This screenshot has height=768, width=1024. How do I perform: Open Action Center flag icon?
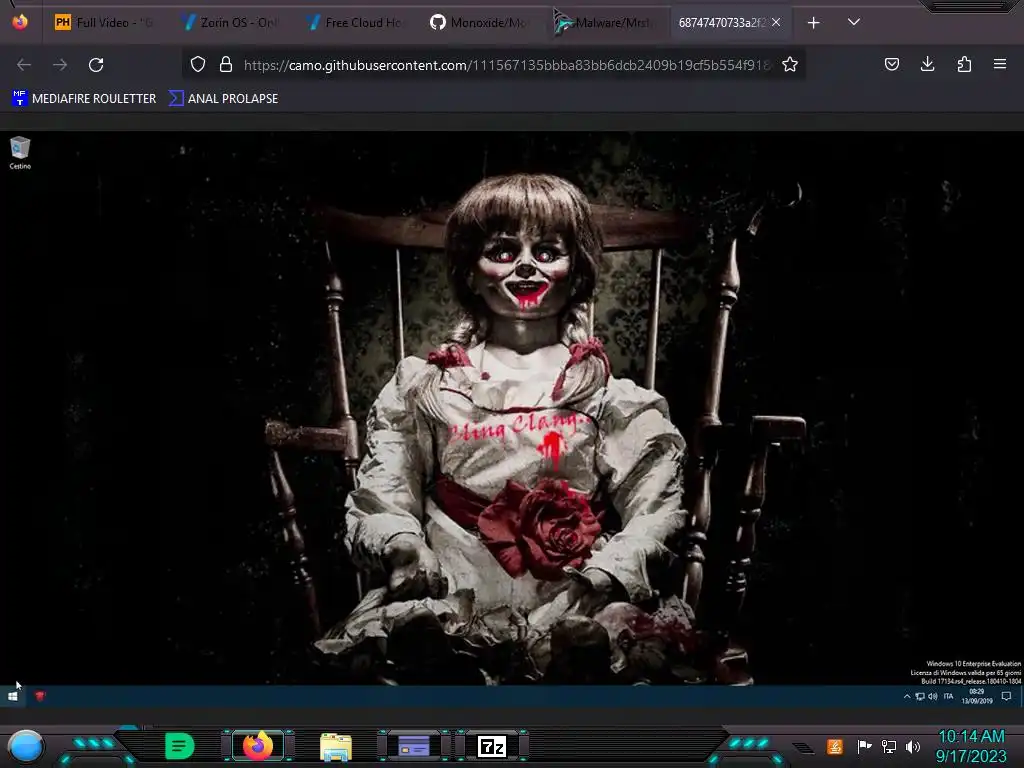tap(864, 746)
